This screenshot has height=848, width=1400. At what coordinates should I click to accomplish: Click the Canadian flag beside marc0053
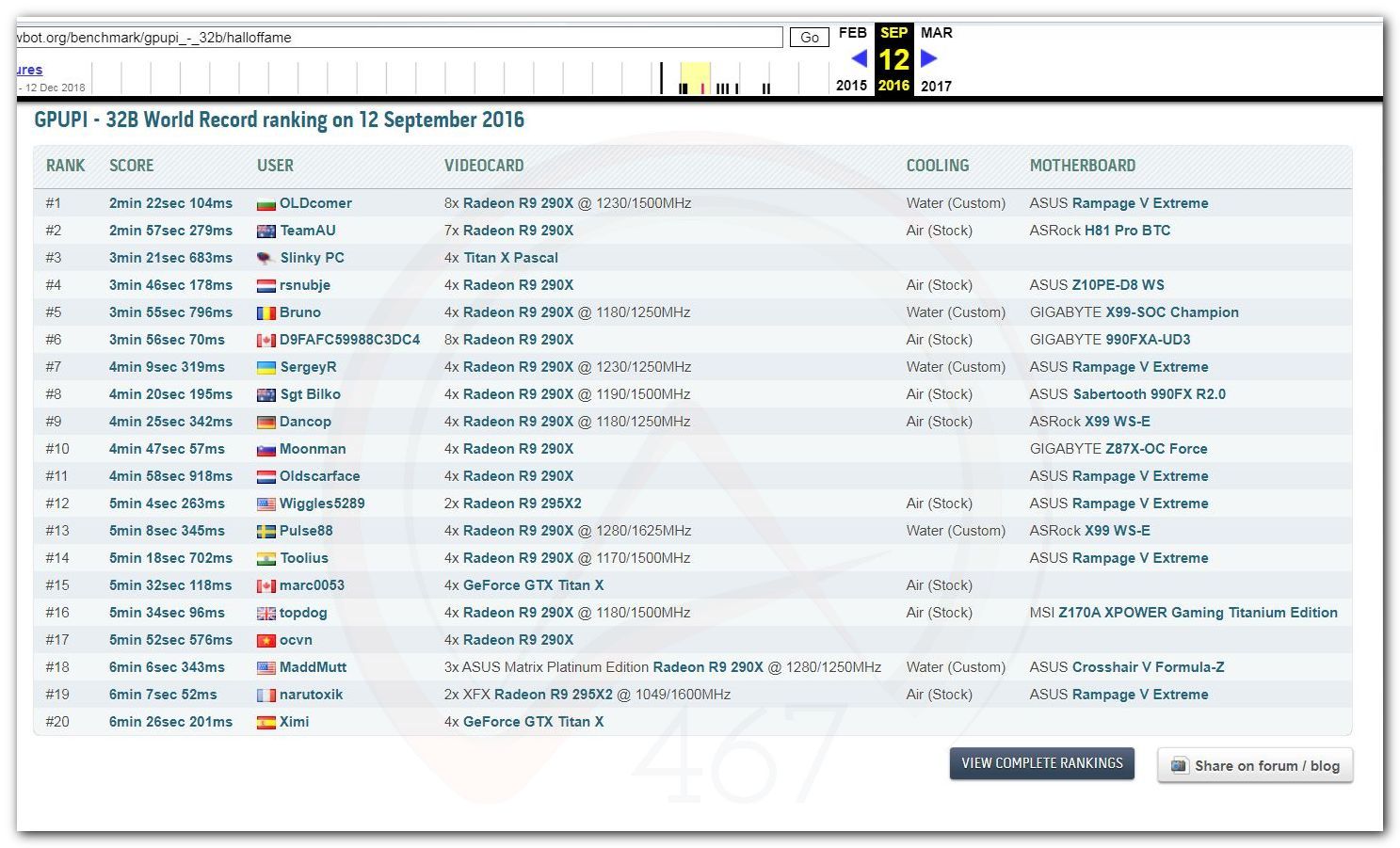pos(266,585)
